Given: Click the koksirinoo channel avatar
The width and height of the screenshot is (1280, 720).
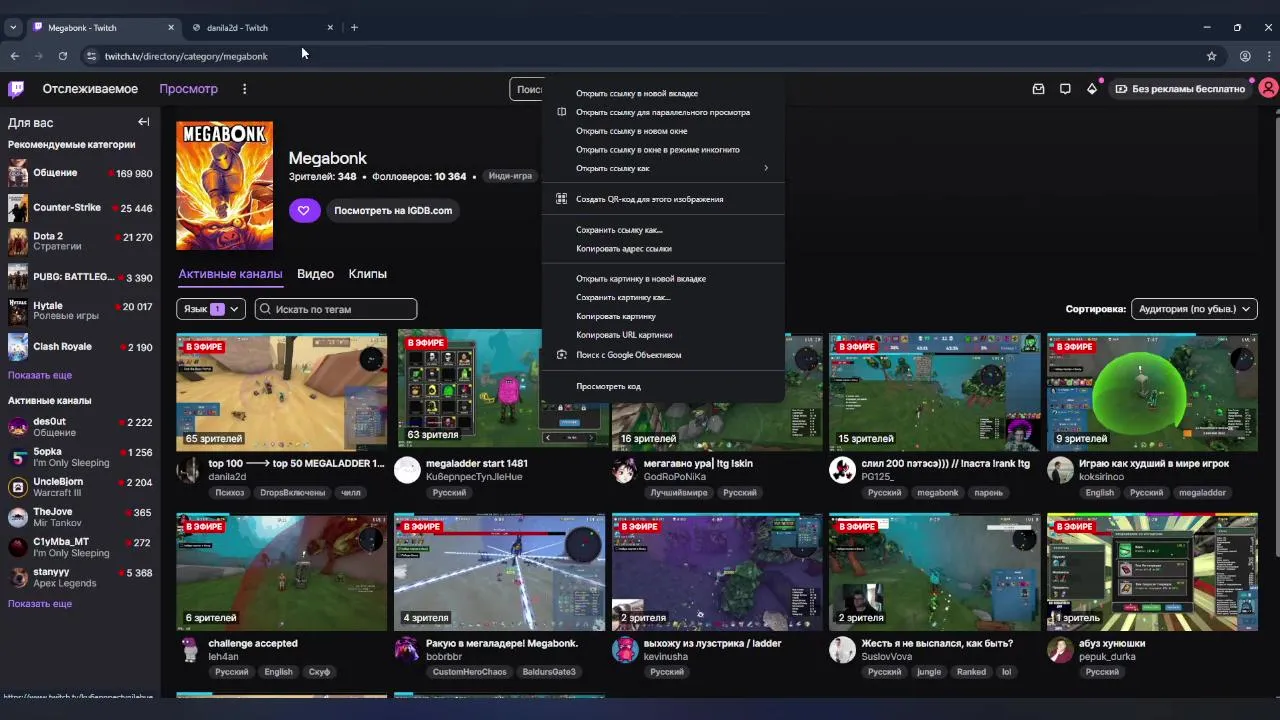Looking at the screenshot, I should click(1060, 470).
